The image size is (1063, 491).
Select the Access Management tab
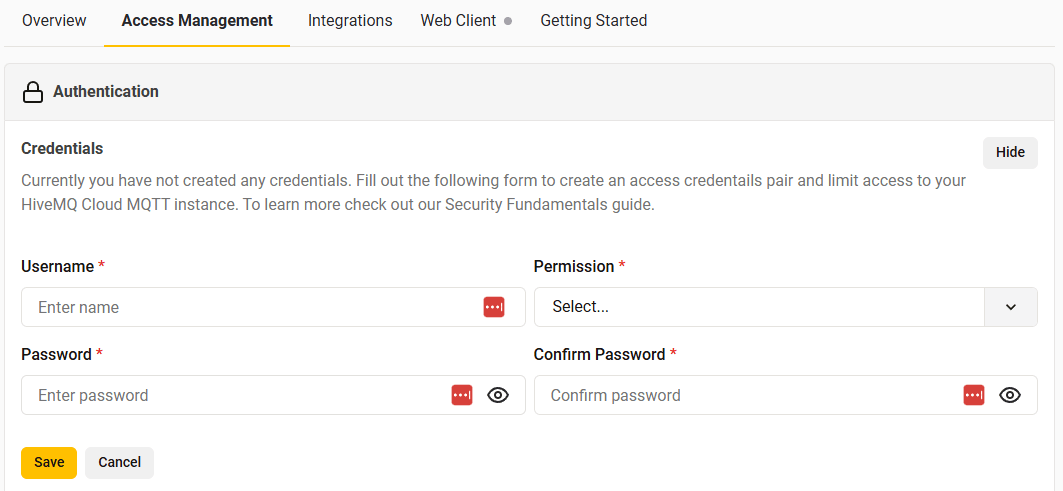(197, 20)
